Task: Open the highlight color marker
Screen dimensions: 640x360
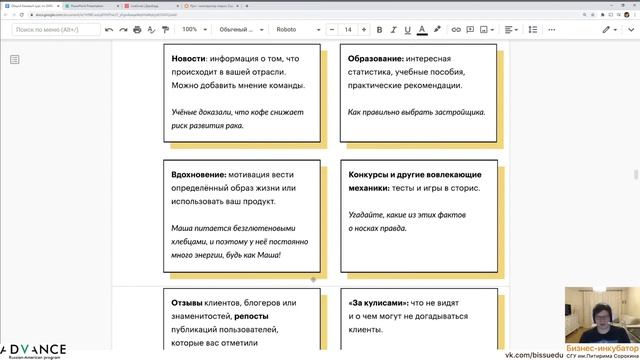Action: (x=437, y=29)
